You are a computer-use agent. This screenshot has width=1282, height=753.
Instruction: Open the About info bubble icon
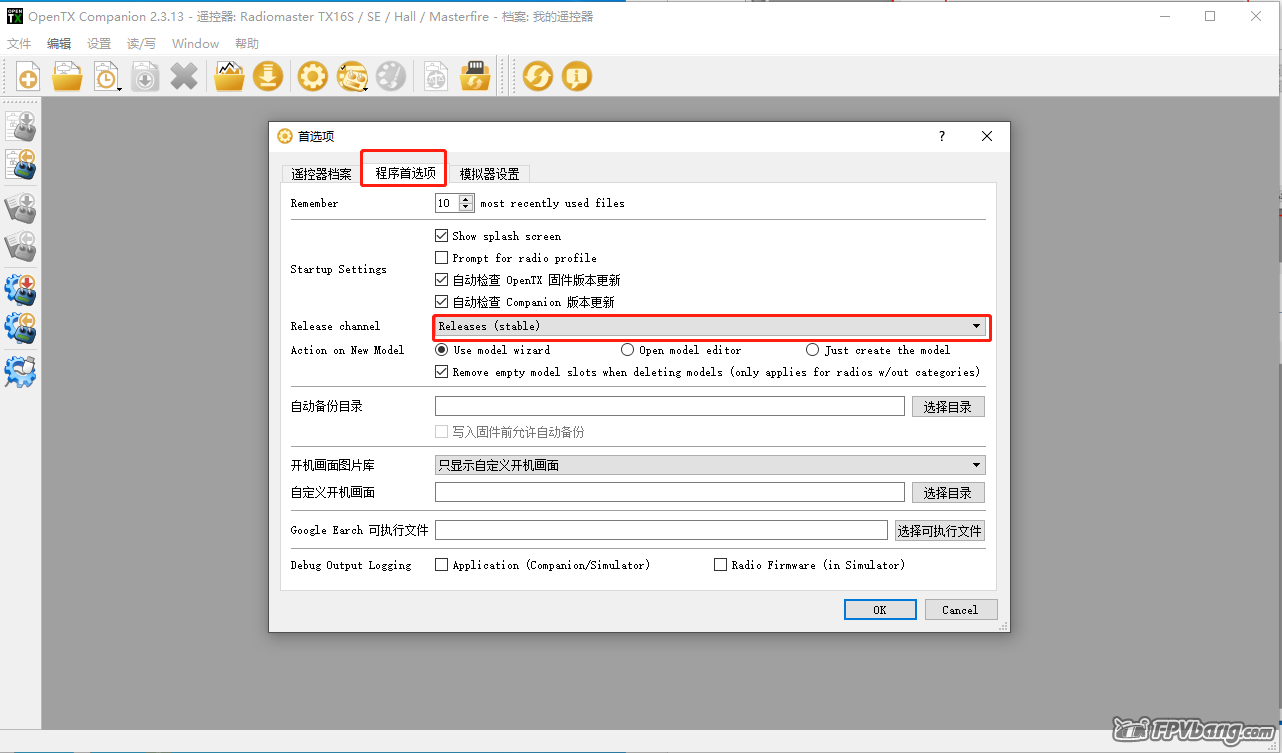coord(577,76)
